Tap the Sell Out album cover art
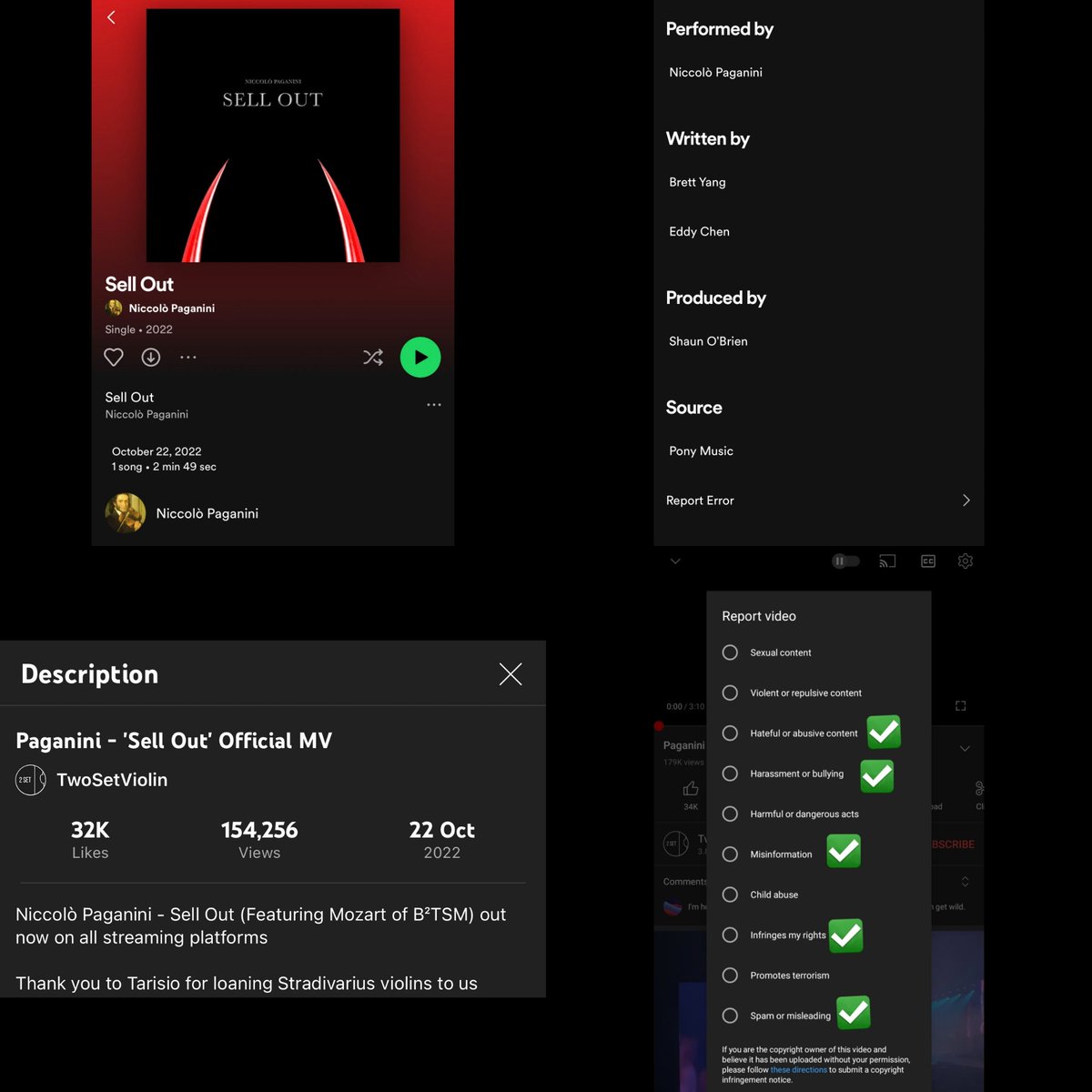The image size is (1092, 1092). [x=273, y=136]
